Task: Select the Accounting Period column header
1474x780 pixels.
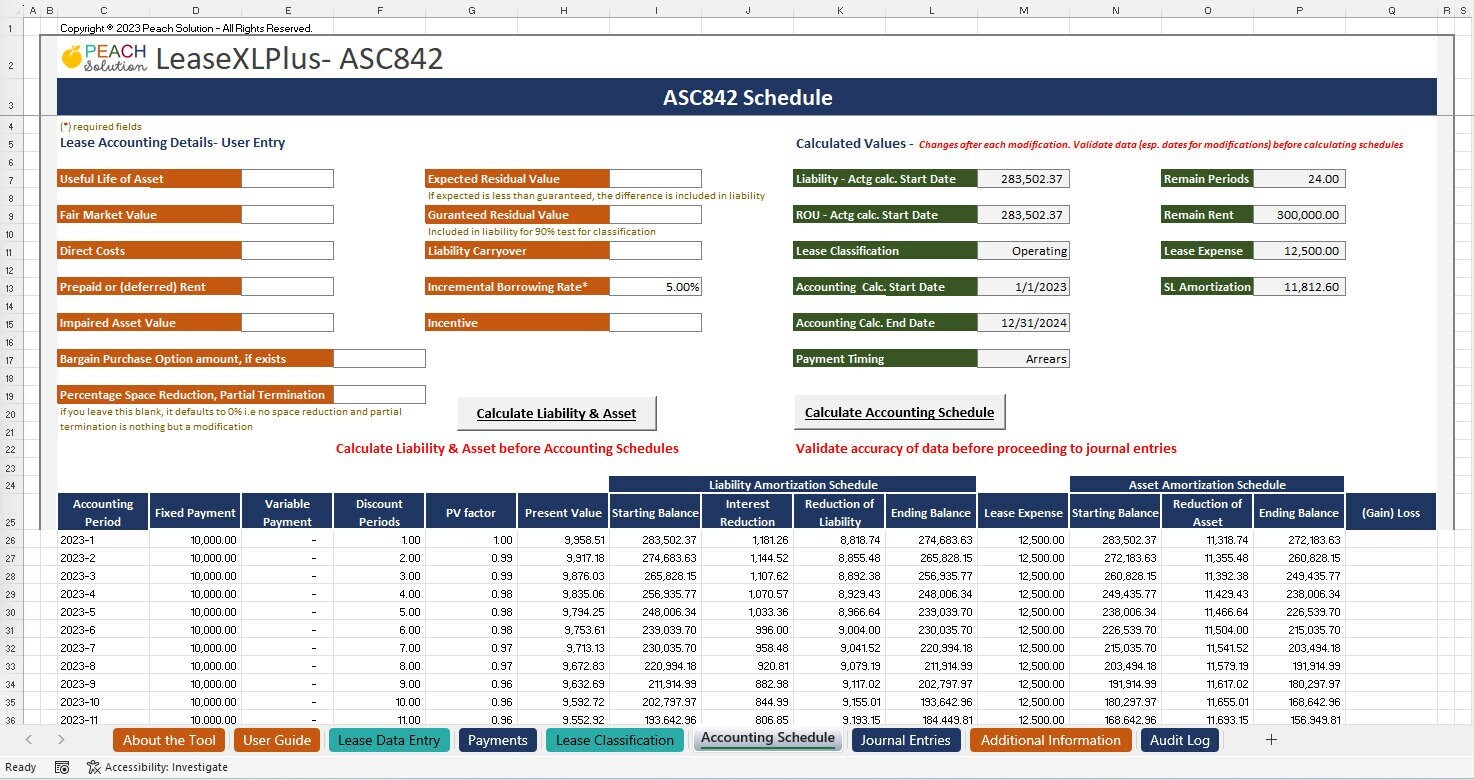Action: 103,512
